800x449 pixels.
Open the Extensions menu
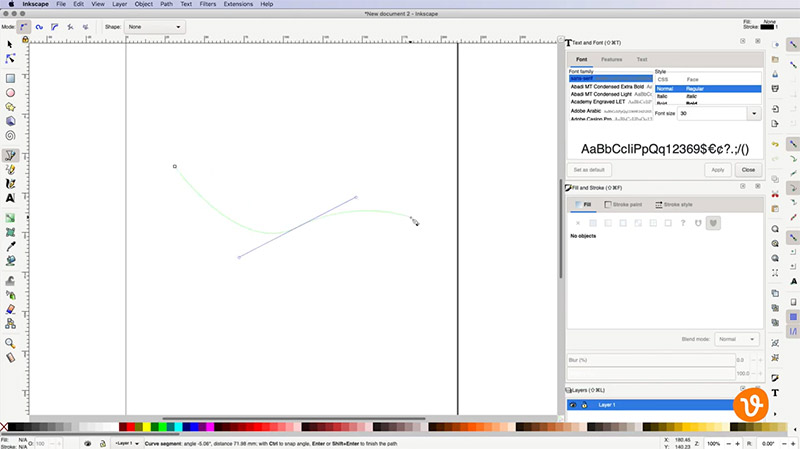238,4
